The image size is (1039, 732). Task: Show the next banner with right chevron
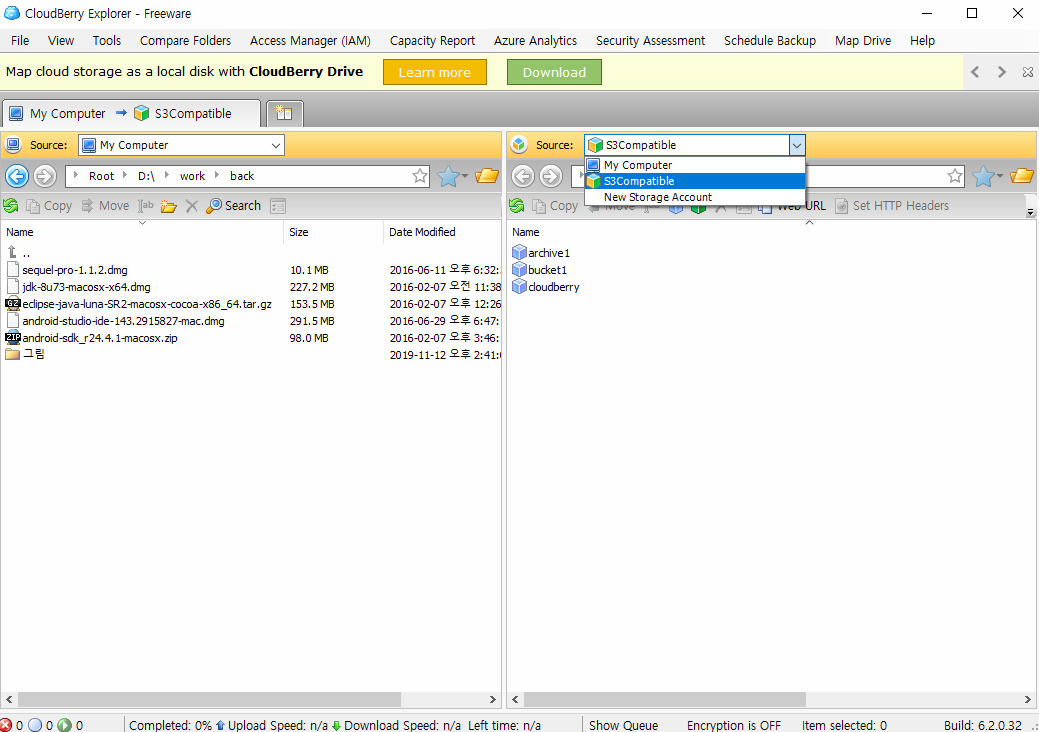pos(1001,72)
